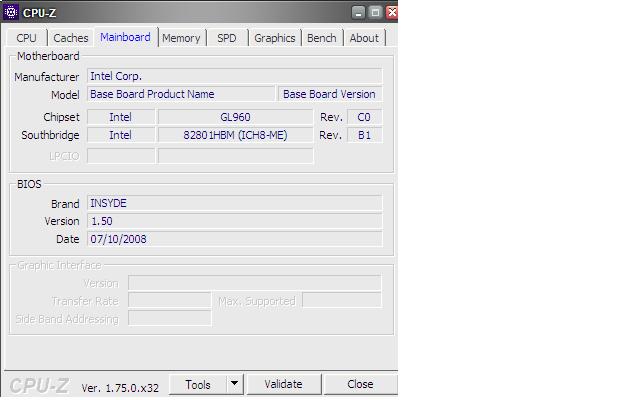Screen dimensions: 640x400
Task: Click the Validate button
Action: click(x=283, y=384)
